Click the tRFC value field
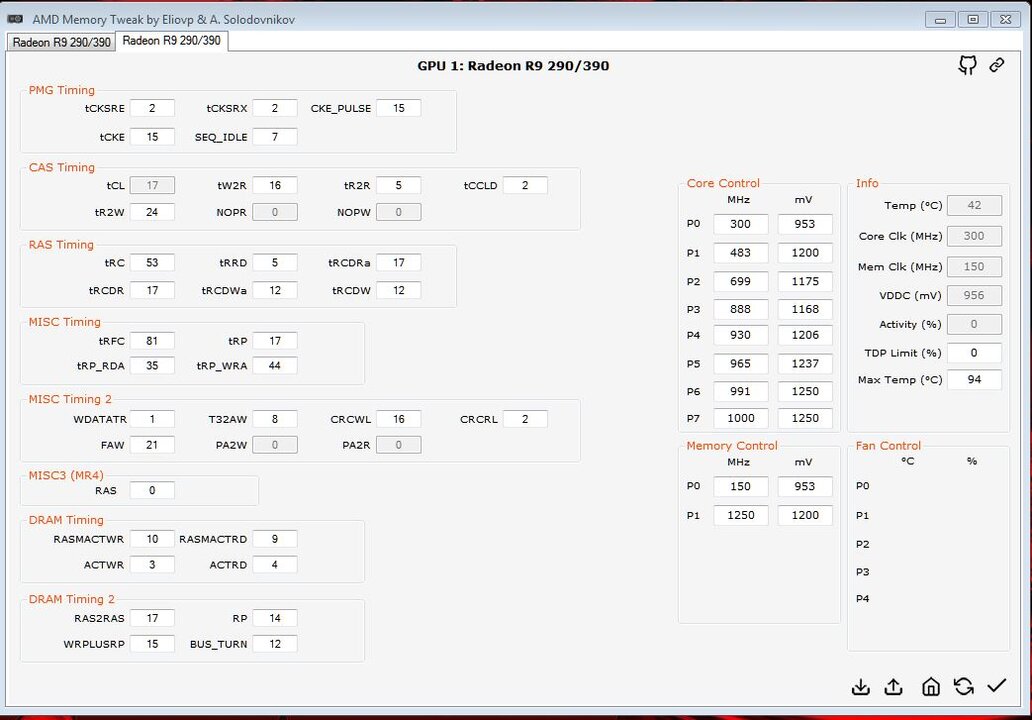This screenshot has width=1032, height=720. pos(152,341)
